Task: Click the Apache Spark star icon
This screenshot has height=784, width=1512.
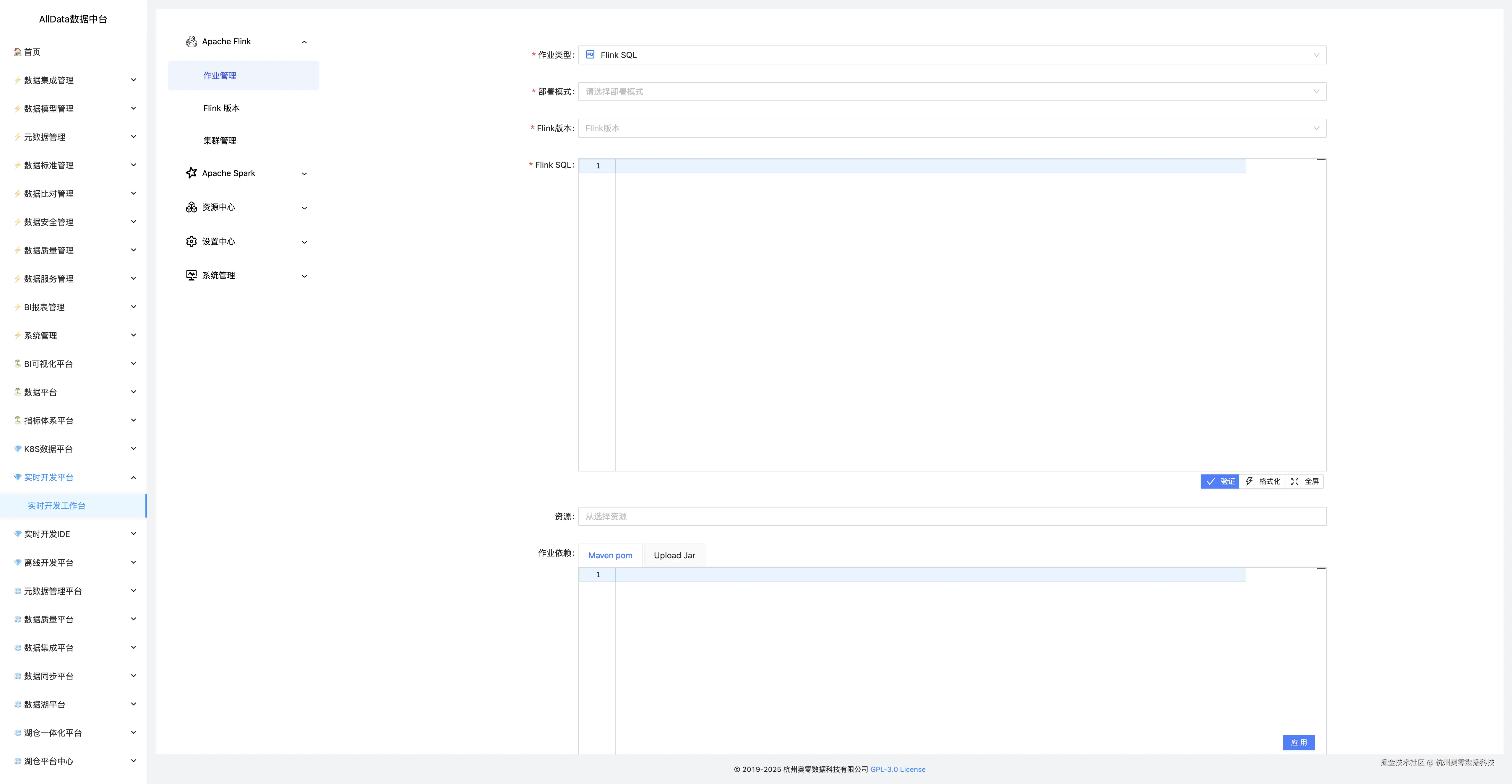Action: point(191,173)
